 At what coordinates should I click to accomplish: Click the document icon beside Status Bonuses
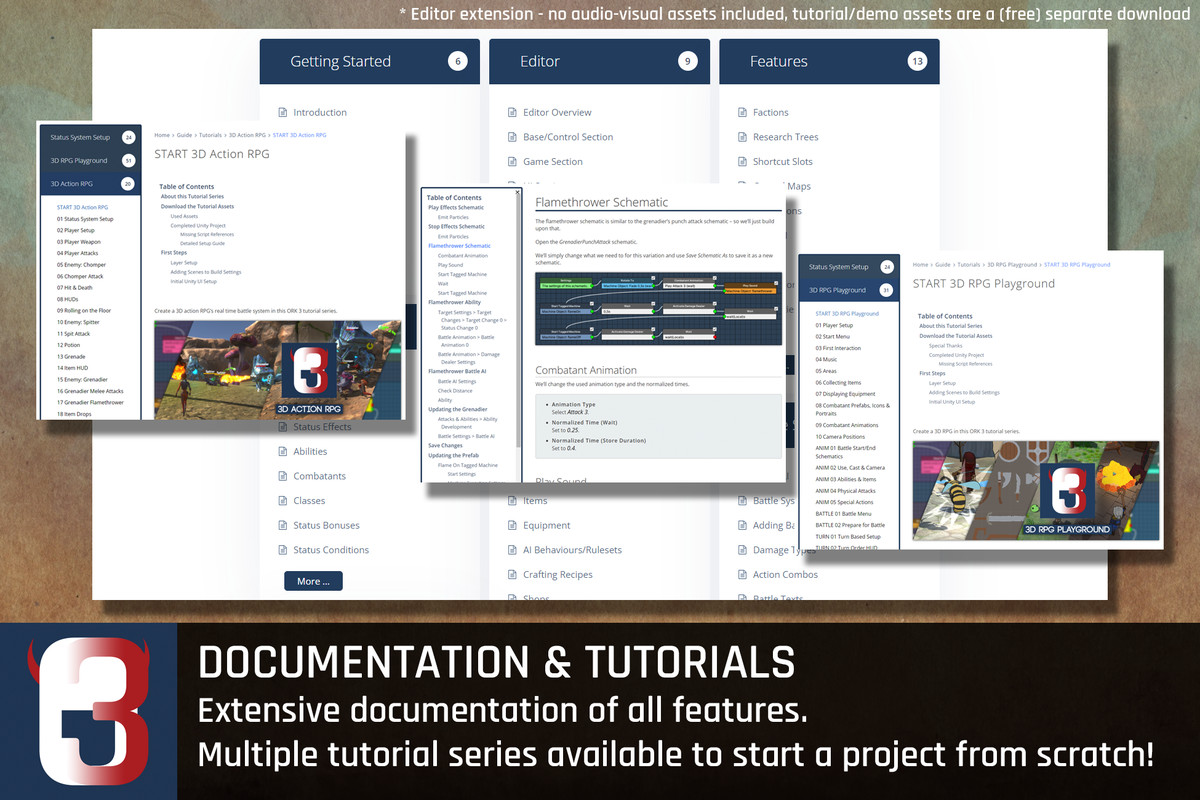click(x=282, y=525)
